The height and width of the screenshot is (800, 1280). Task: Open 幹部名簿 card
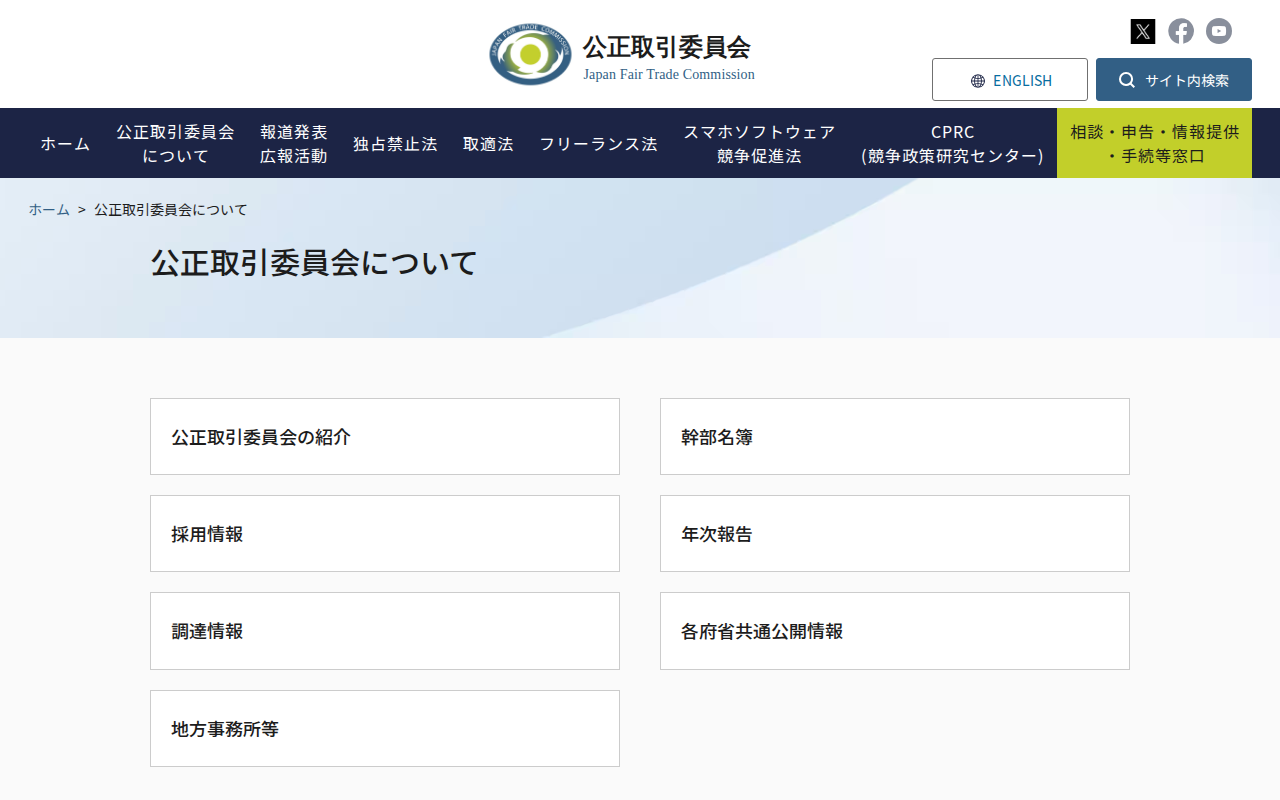tap(895, 437)
